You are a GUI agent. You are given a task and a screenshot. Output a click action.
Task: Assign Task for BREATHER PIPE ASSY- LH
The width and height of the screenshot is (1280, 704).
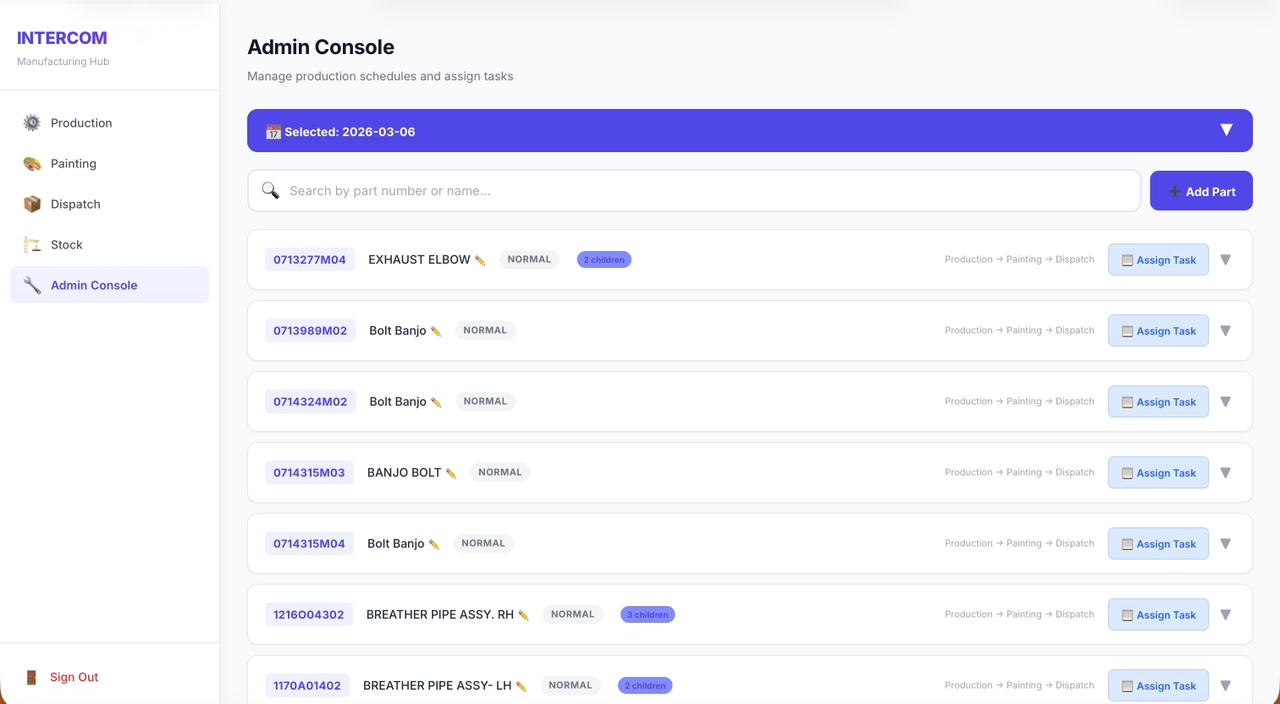point(1158,686)
